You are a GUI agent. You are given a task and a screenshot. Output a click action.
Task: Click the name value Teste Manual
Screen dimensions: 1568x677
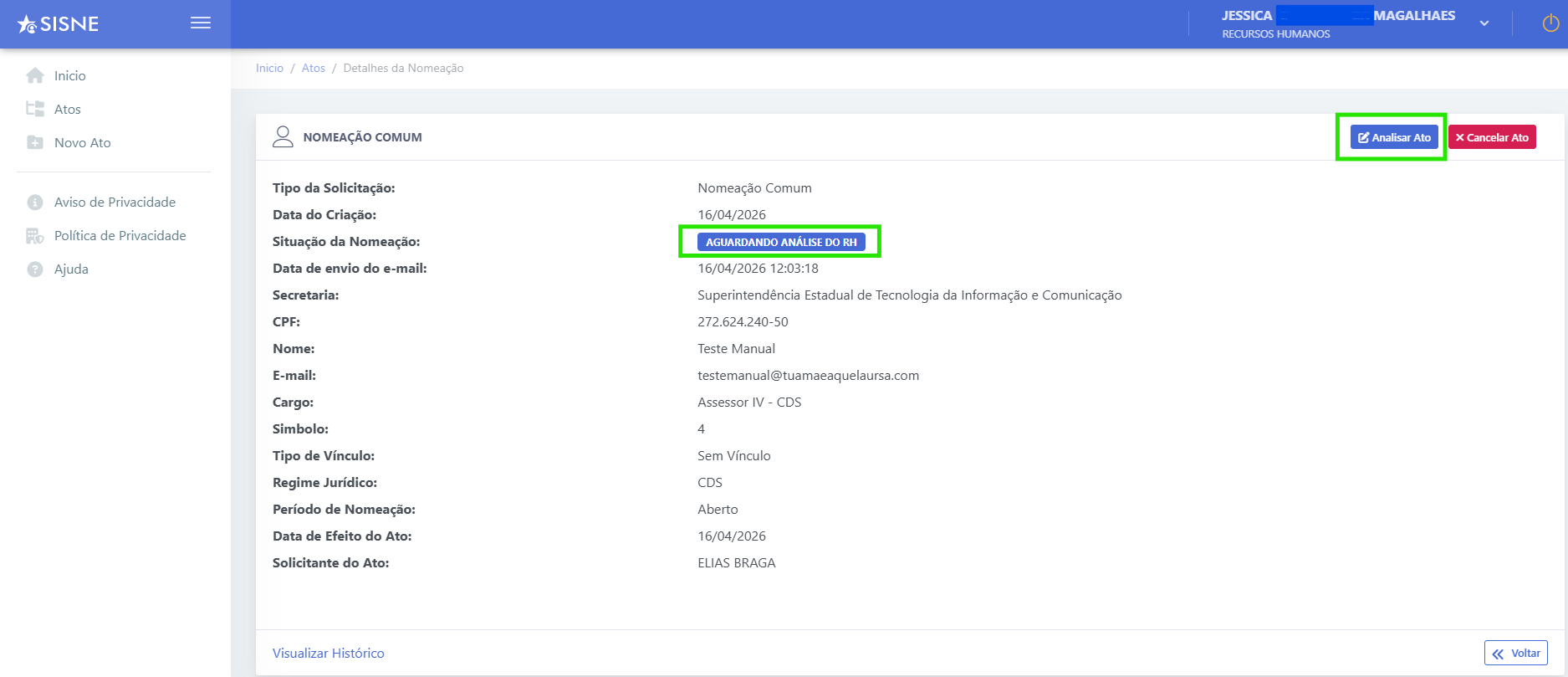[736, 348]
